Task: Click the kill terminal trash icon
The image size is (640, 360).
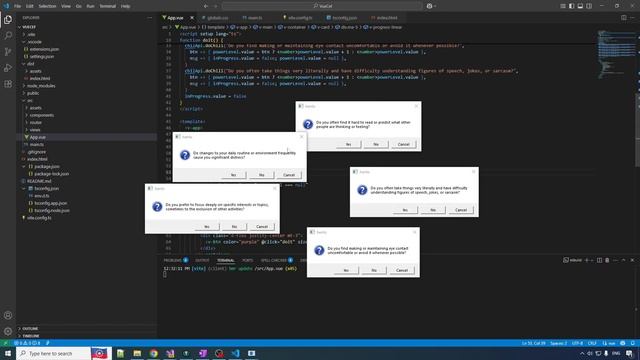Action: coord(607,260)
